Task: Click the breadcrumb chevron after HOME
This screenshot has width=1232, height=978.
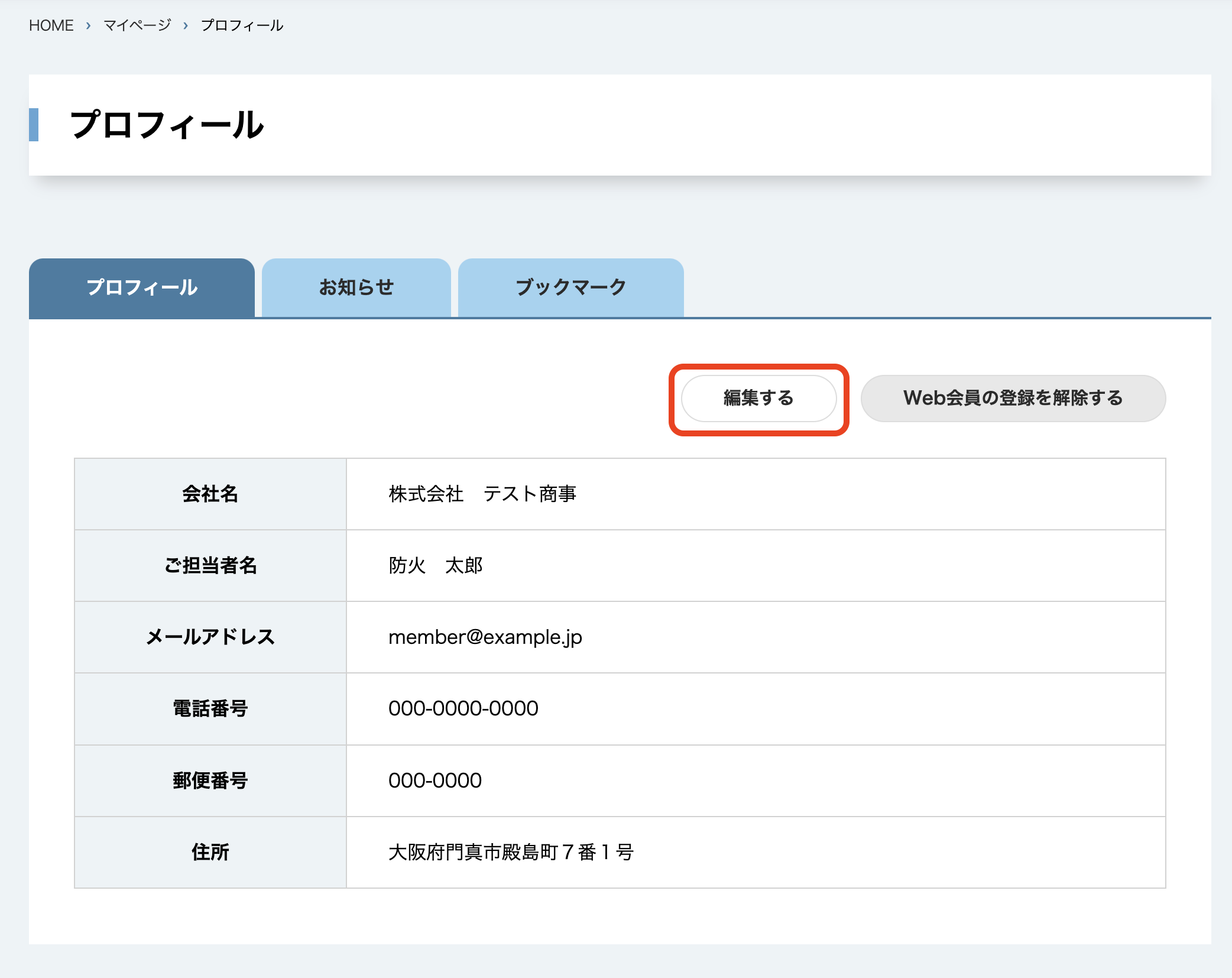Action: [x=87, y=26]
